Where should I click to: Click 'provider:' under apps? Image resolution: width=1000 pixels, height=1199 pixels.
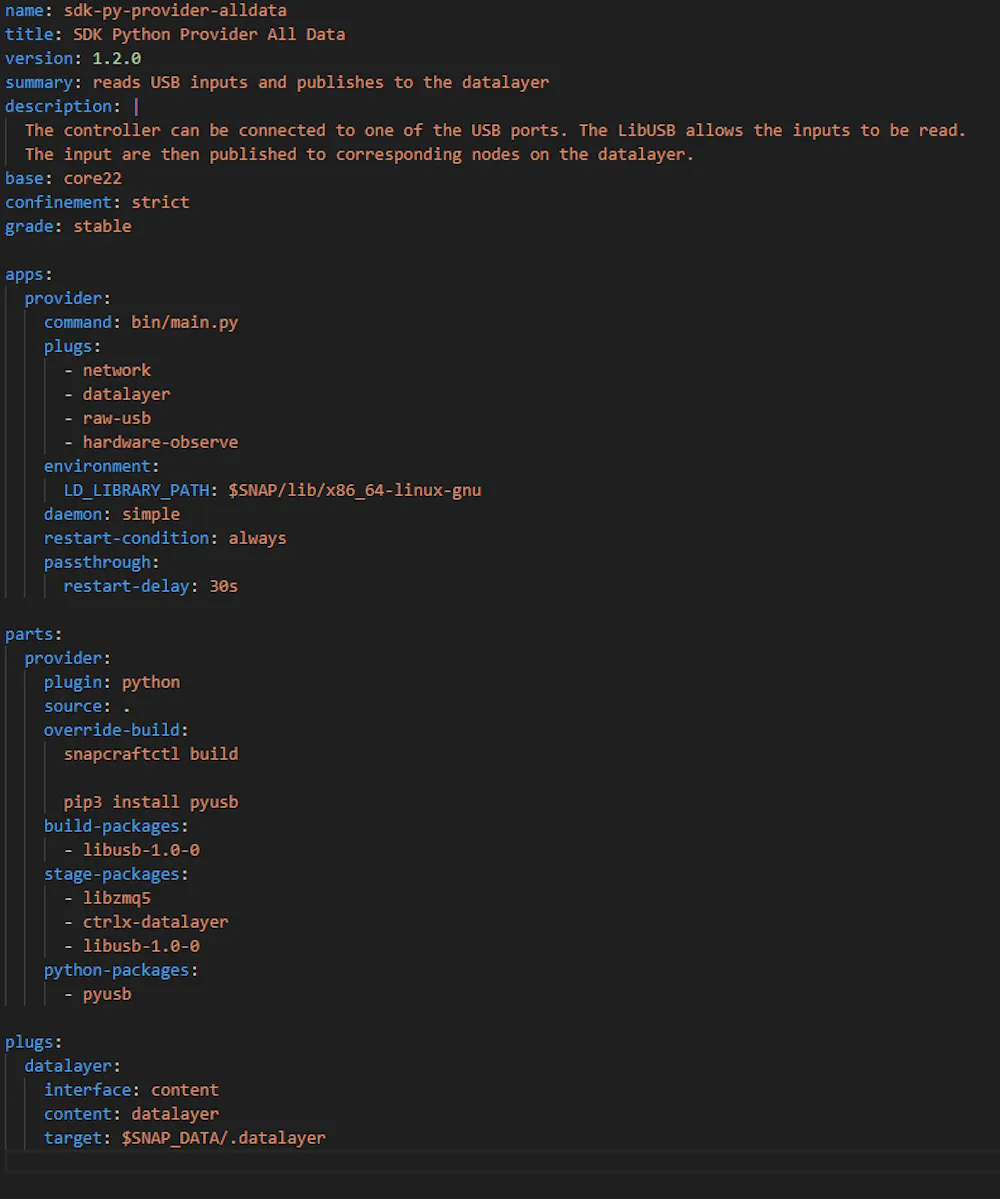pyautogui.click(x=68, y=298)
